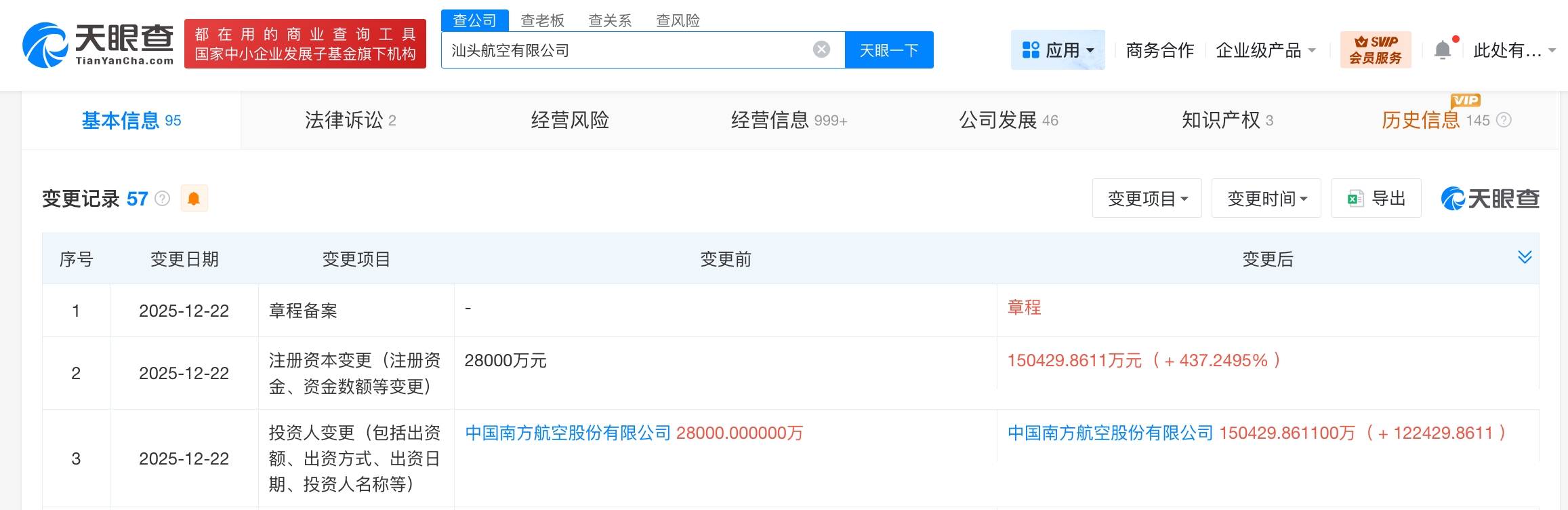The height and width of the screenshot is (510, 1568).
Task: Click the TianYanCha logo in header
Action: click(98, 45)
